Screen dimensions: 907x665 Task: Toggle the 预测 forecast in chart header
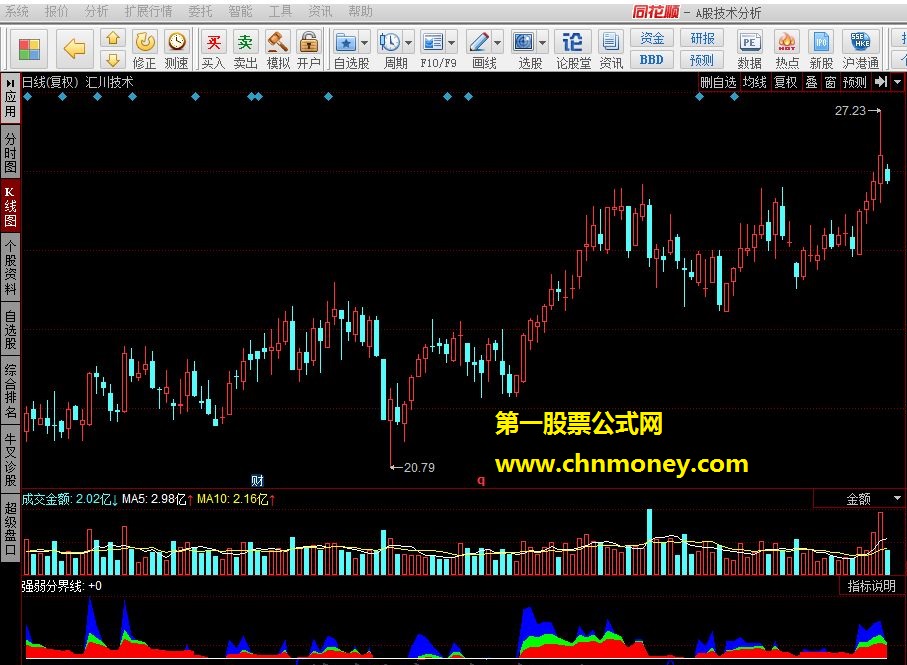coord(855,82)
